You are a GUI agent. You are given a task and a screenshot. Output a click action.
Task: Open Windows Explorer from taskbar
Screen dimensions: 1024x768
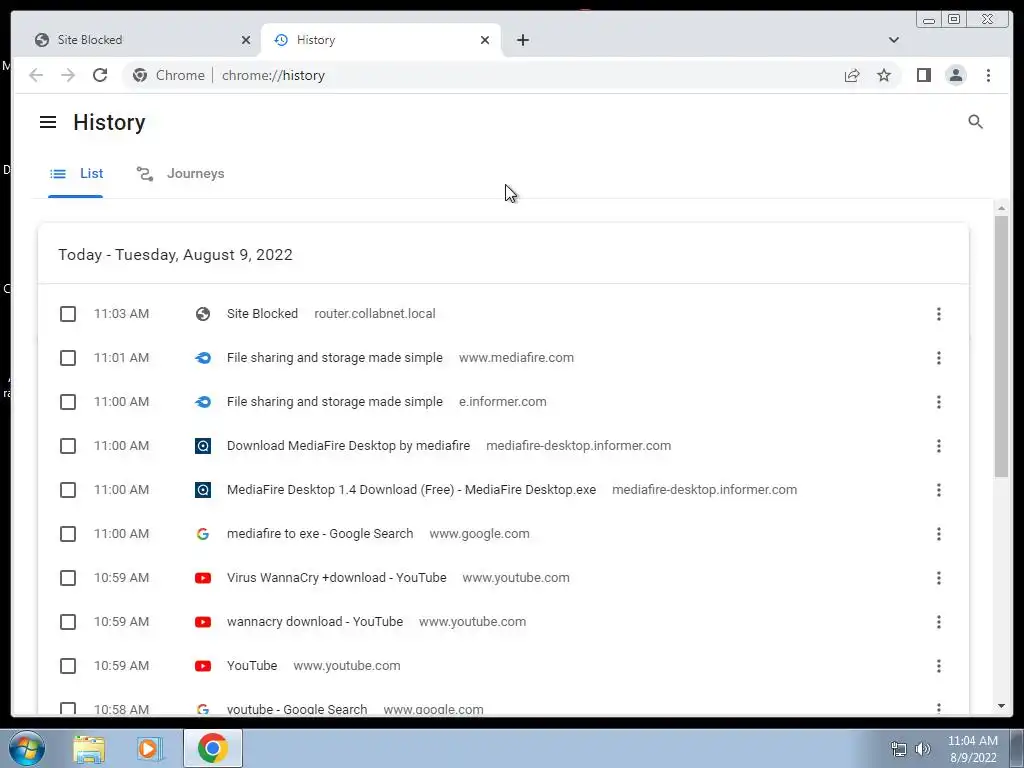89,749
